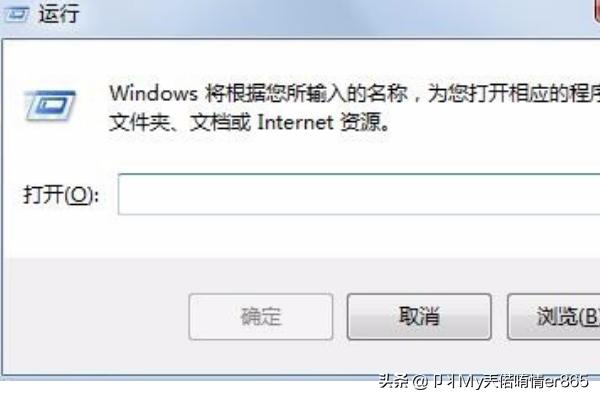Dismiss the dialog via 取消 button

(x=419, y=317)
